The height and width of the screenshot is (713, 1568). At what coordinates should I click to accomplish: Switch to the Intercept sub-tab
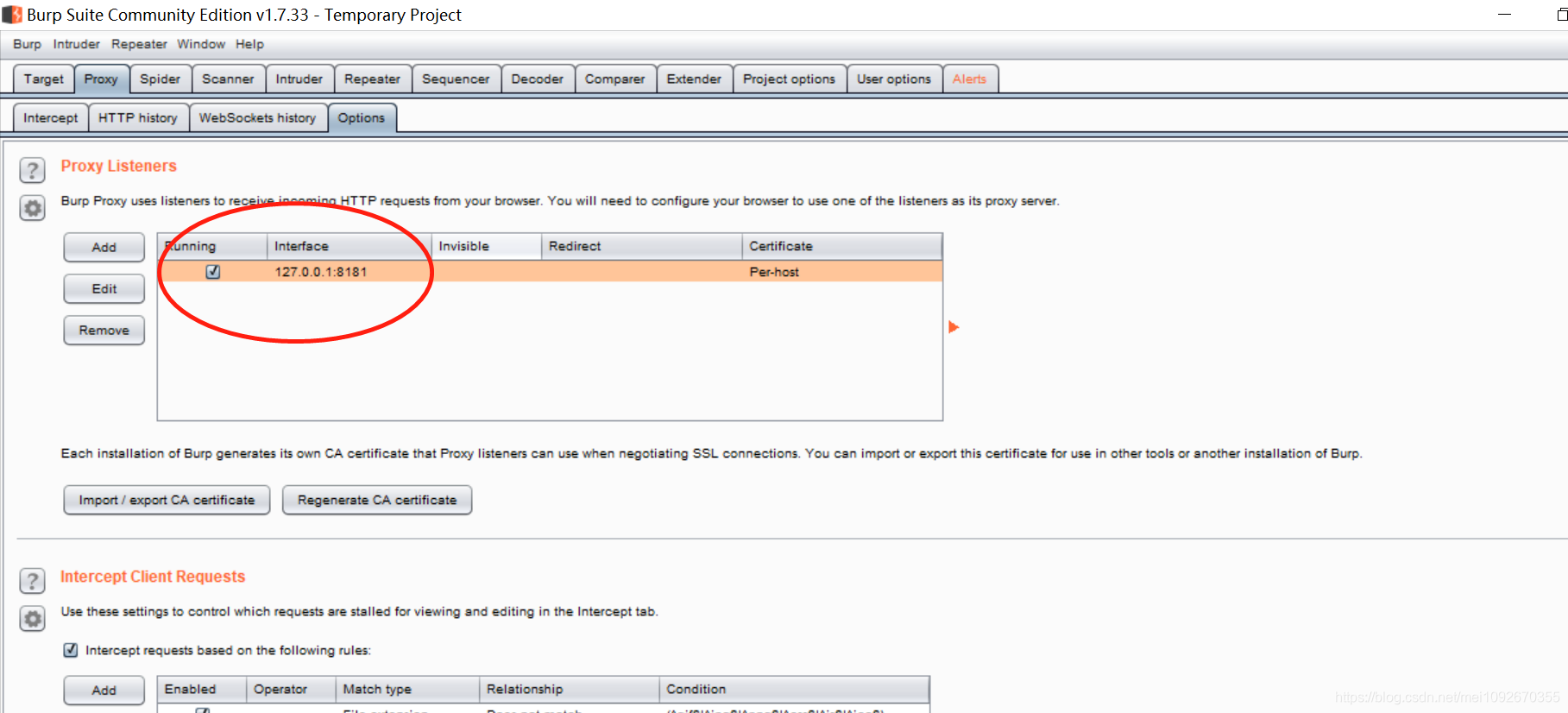pyautogui.click(x=51, y=117)
